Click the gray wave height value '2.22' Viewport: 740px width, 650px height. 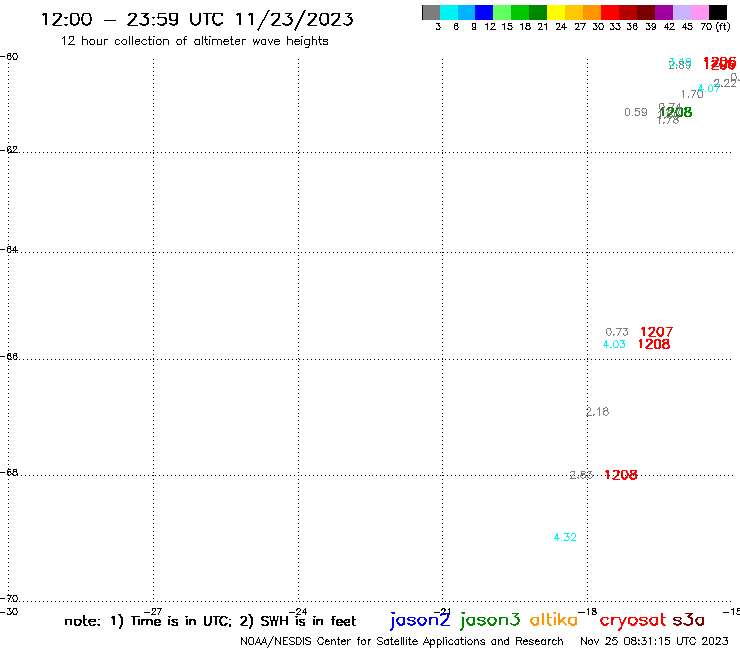725,83
